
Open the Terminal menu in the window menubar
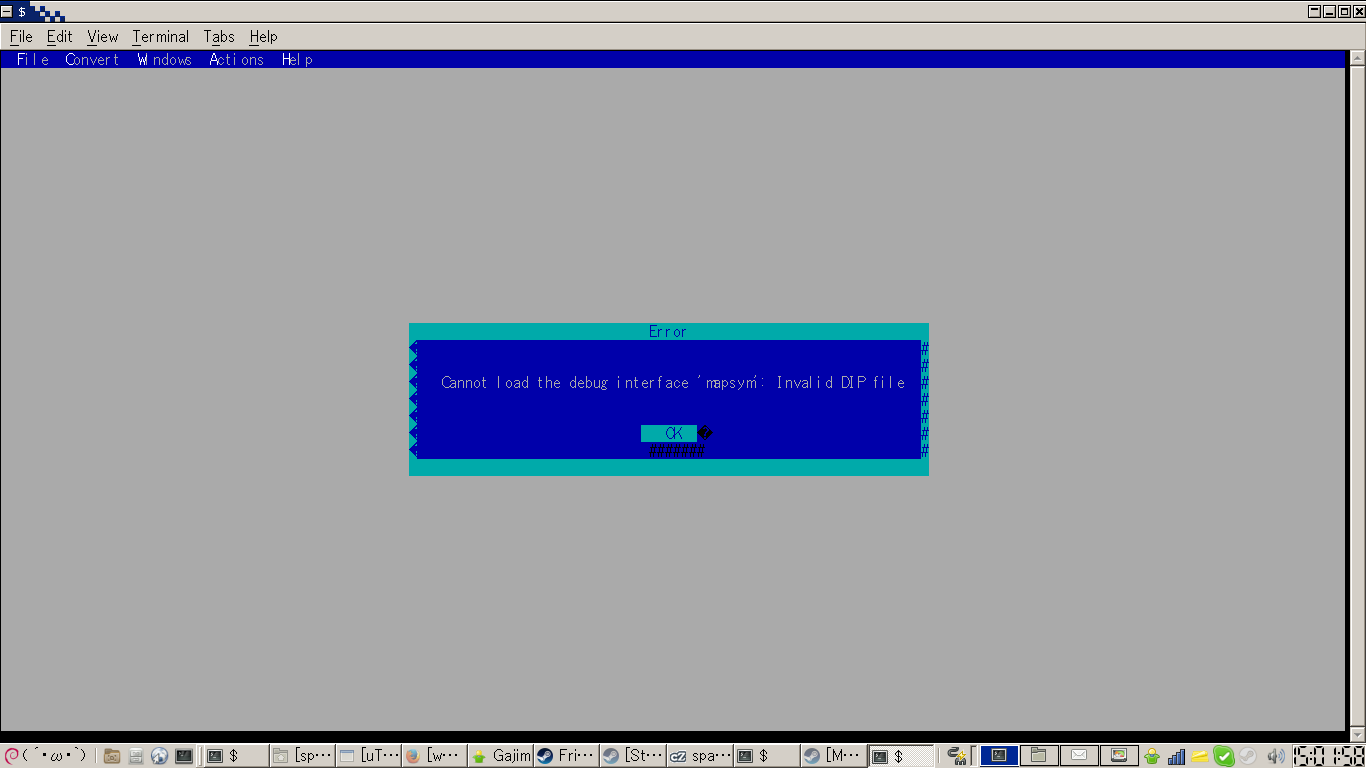click(160, 37)
